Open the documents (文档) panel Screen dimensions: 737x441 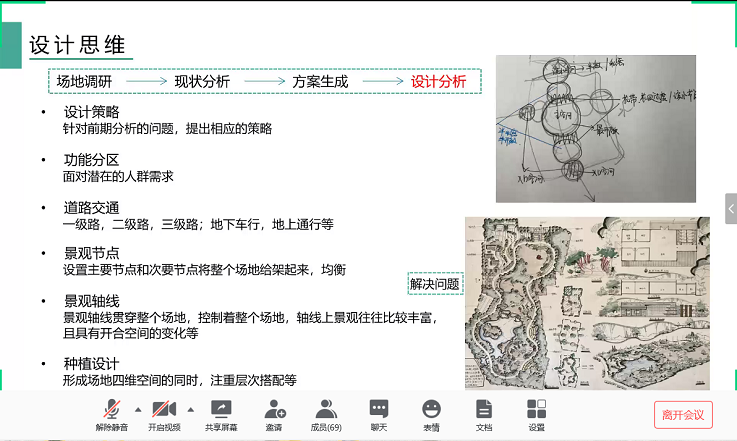[x=484, y=412]
